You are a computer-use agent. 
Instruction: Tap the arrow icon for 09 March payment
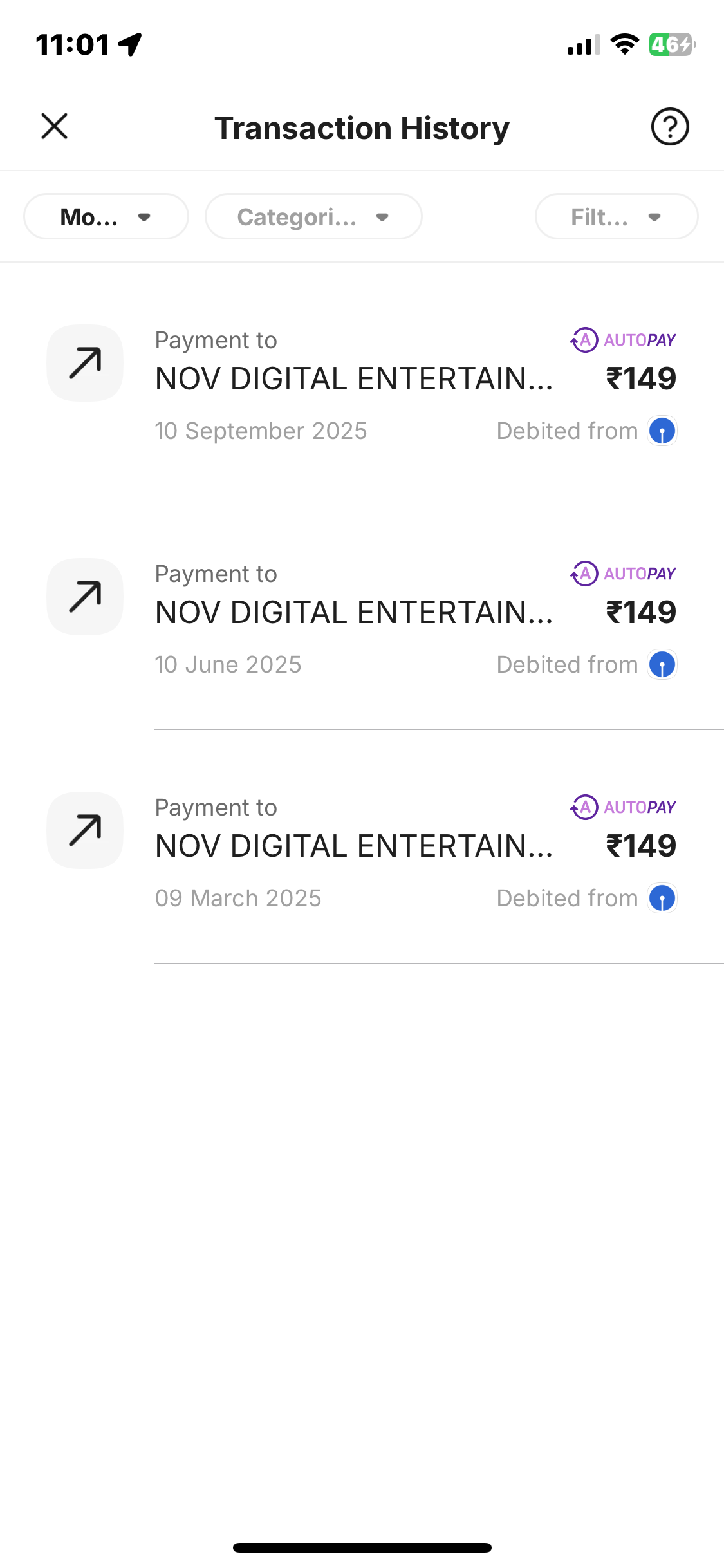(x=85, y=830)
